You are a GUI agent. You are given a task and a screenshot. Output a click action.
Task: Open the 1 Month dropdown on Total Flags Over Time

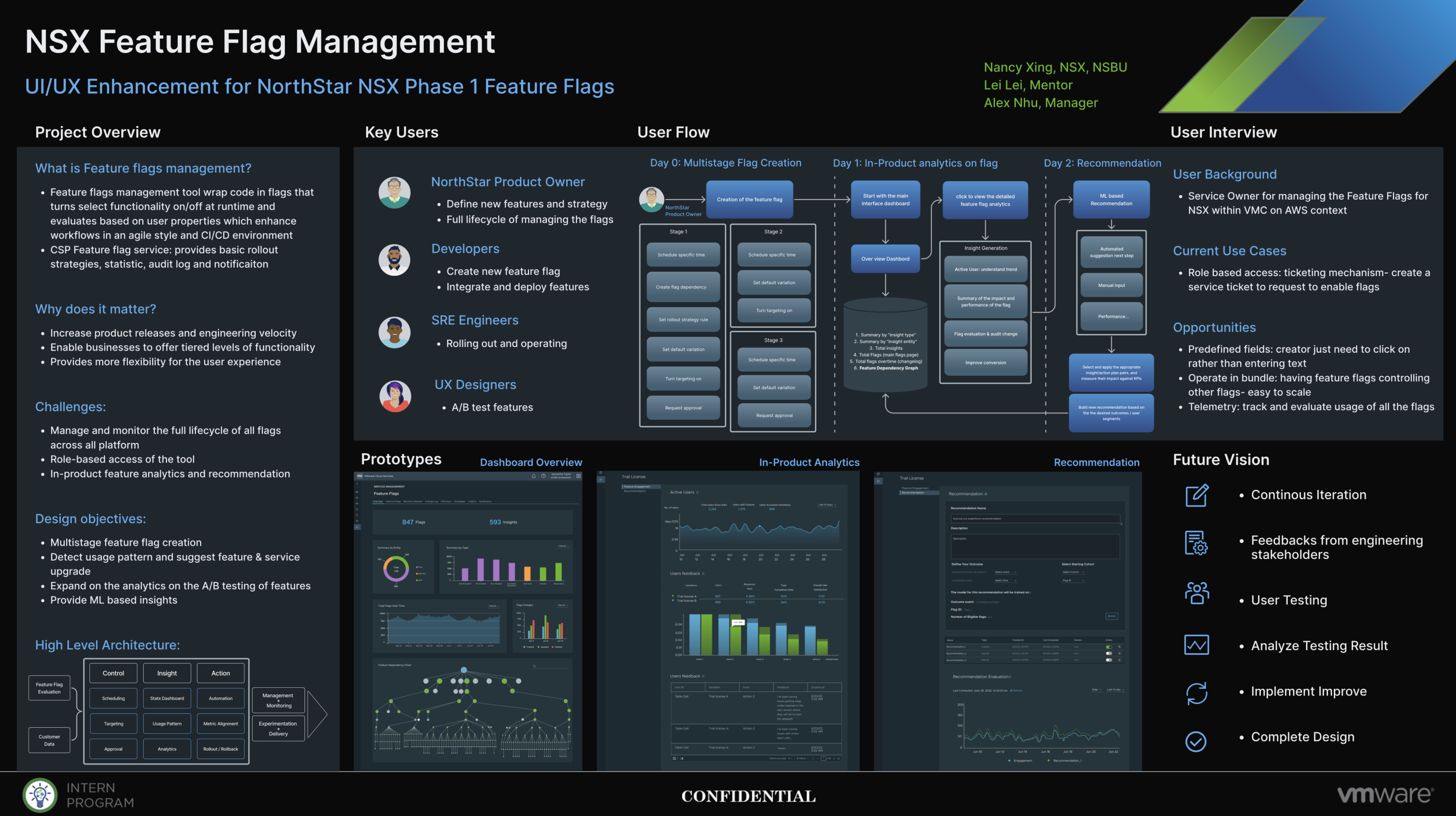tap(494, 606)
